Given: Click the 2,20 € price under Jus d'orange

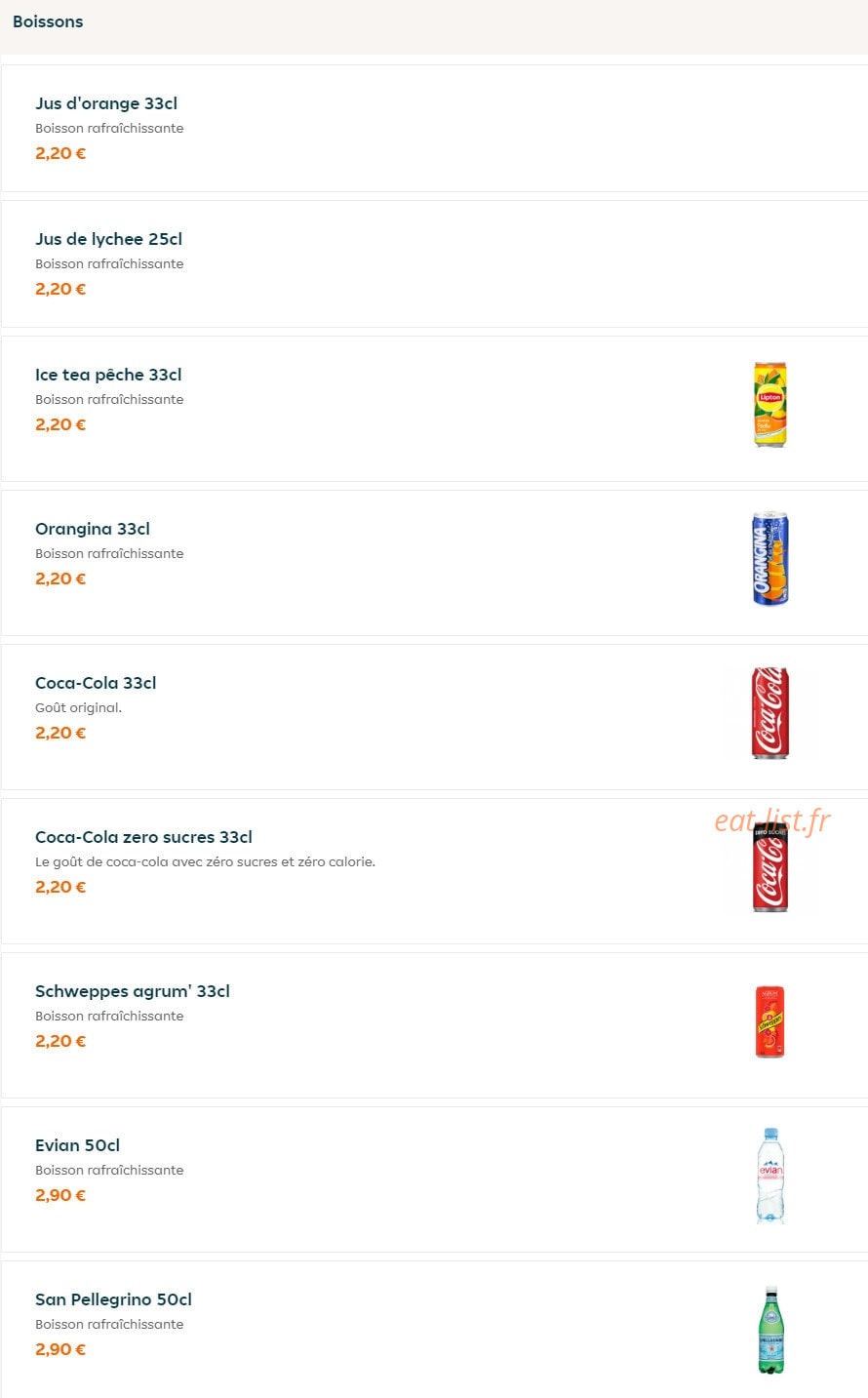Looking at the screenshot, I should click(60, 153).
